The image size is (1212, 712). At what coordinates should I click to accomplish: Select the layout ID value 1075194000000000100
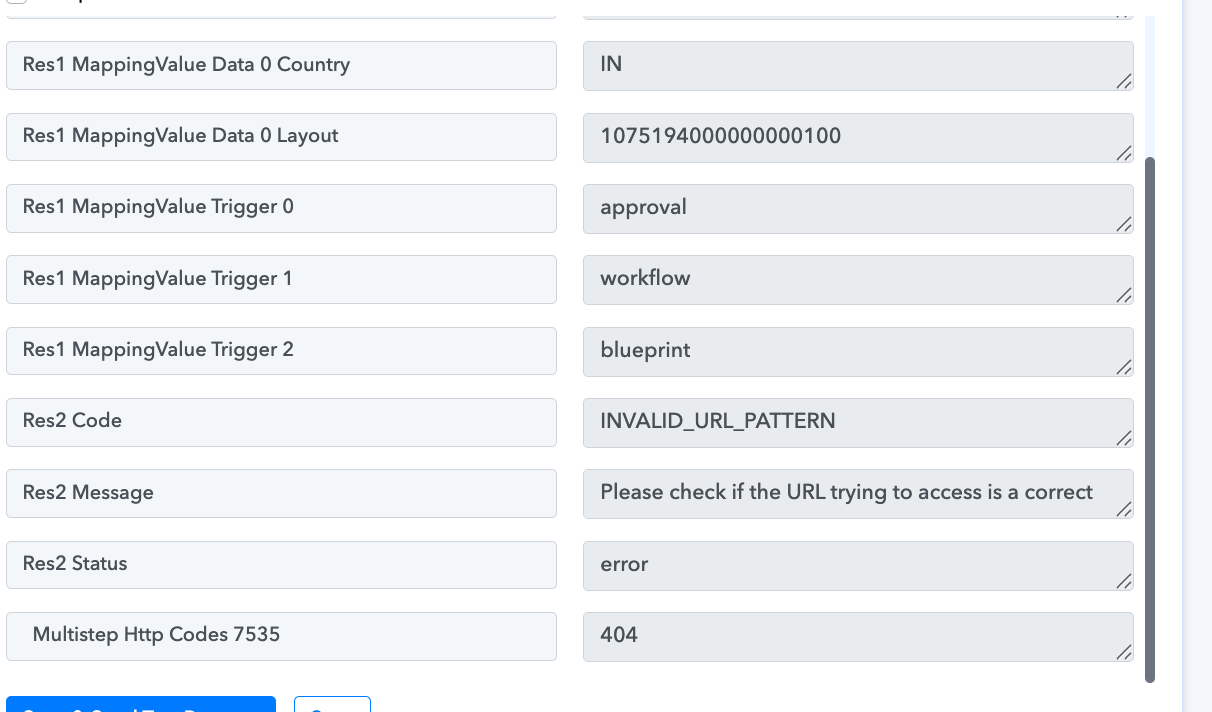pos(857,136)
